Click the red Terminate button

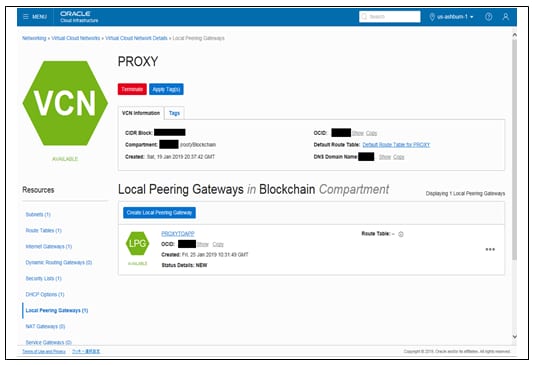[132, 89]
